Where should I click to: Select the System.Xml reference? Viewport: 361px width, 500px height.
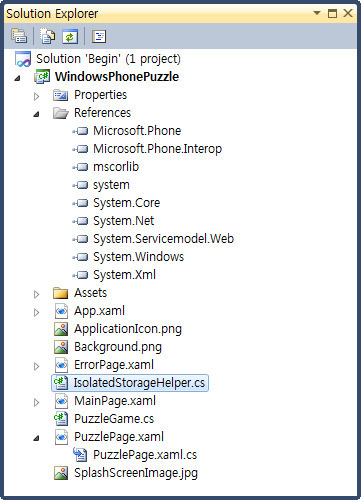coord(124,275)
